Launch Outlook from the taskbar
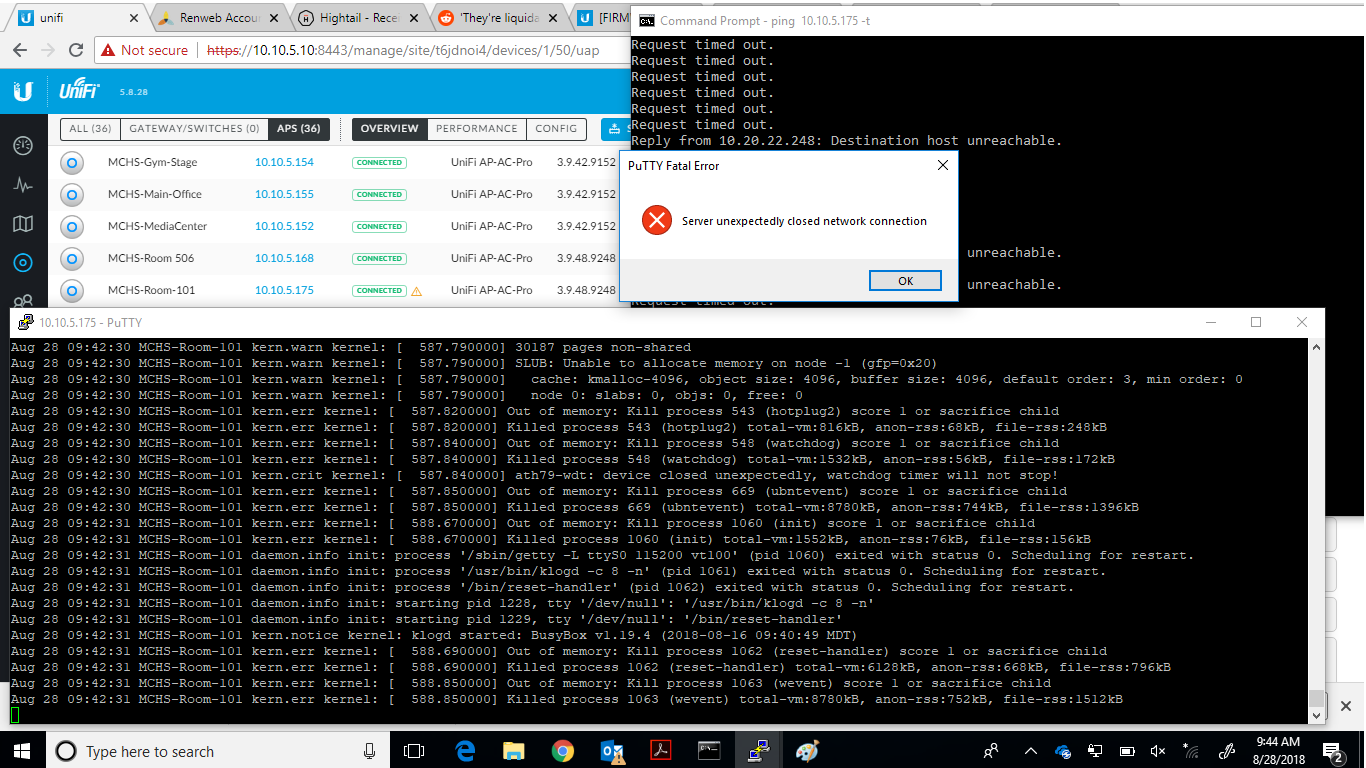Screen dimensions: 1366x768 pos(611,750)
